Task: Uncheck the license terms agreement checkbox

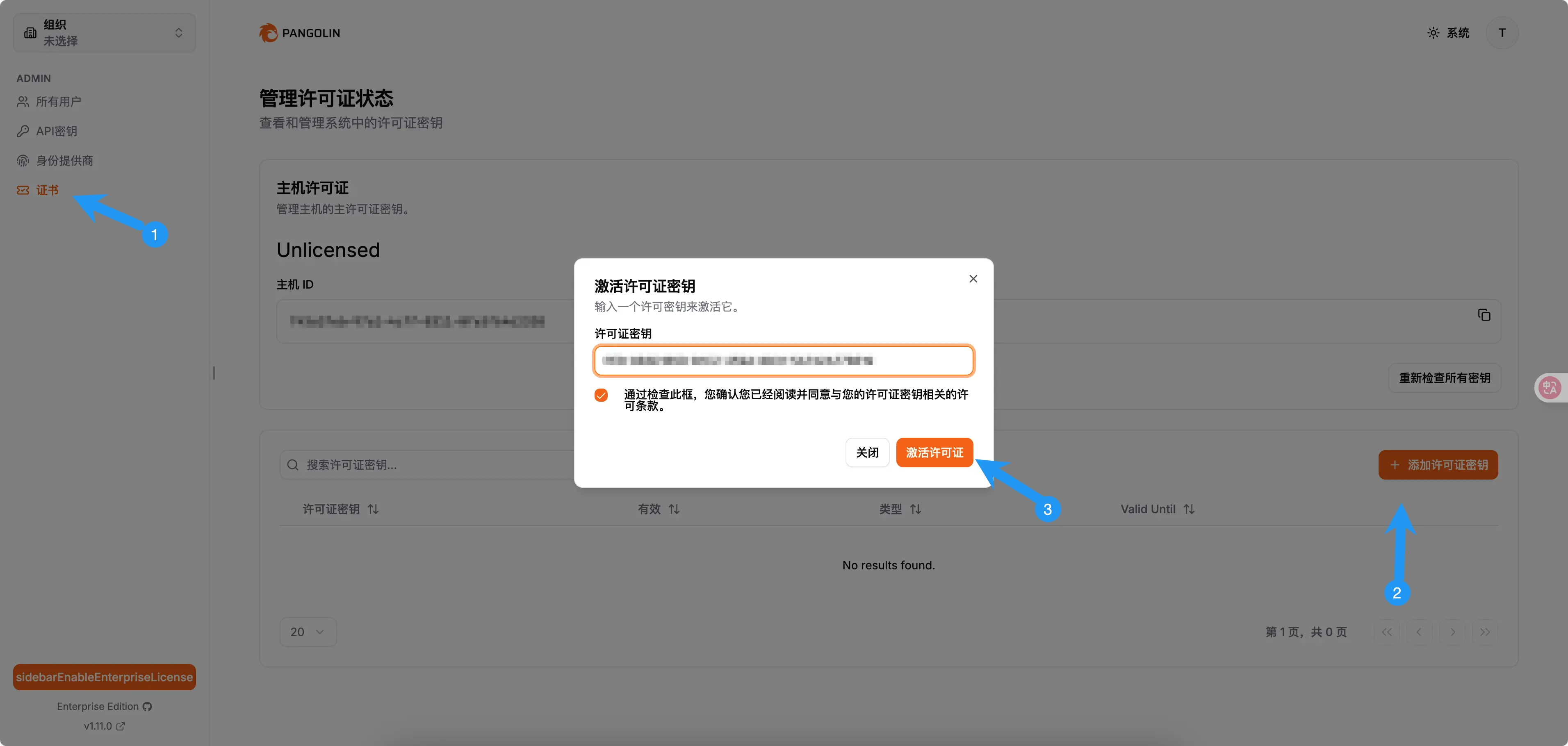Action: [601, 396]
